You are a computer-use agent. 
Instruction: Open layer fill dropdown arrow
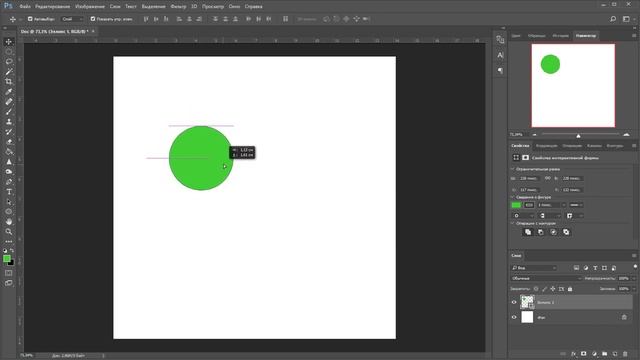pyautogui.click(x=633, y=289)
